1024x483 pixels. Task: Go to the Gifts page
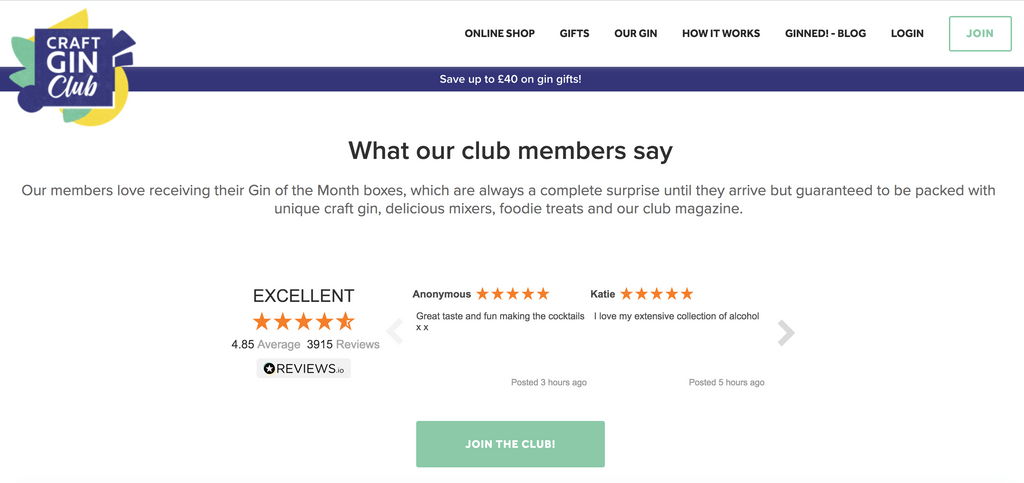click(574, 34)
